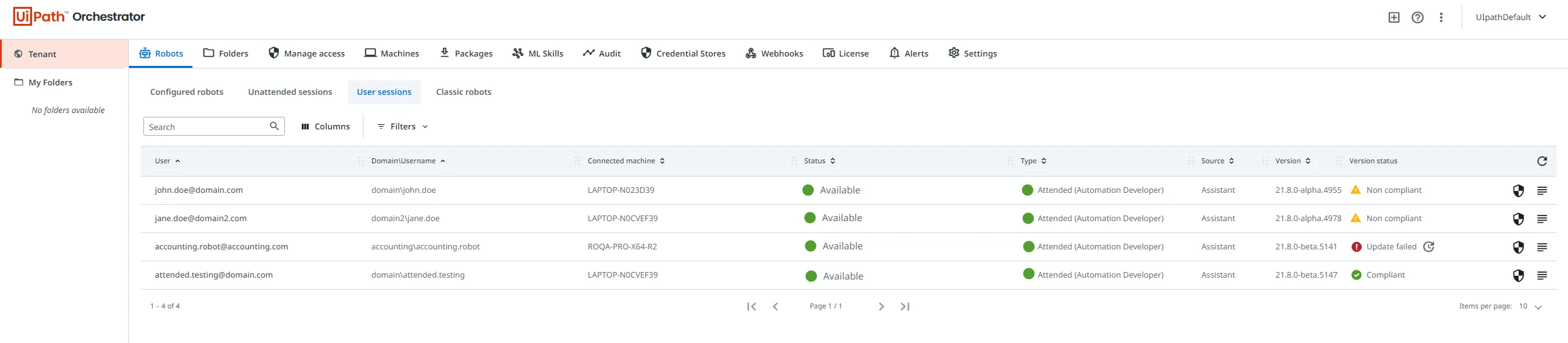Click the search magnifier icon

[274, 126]
